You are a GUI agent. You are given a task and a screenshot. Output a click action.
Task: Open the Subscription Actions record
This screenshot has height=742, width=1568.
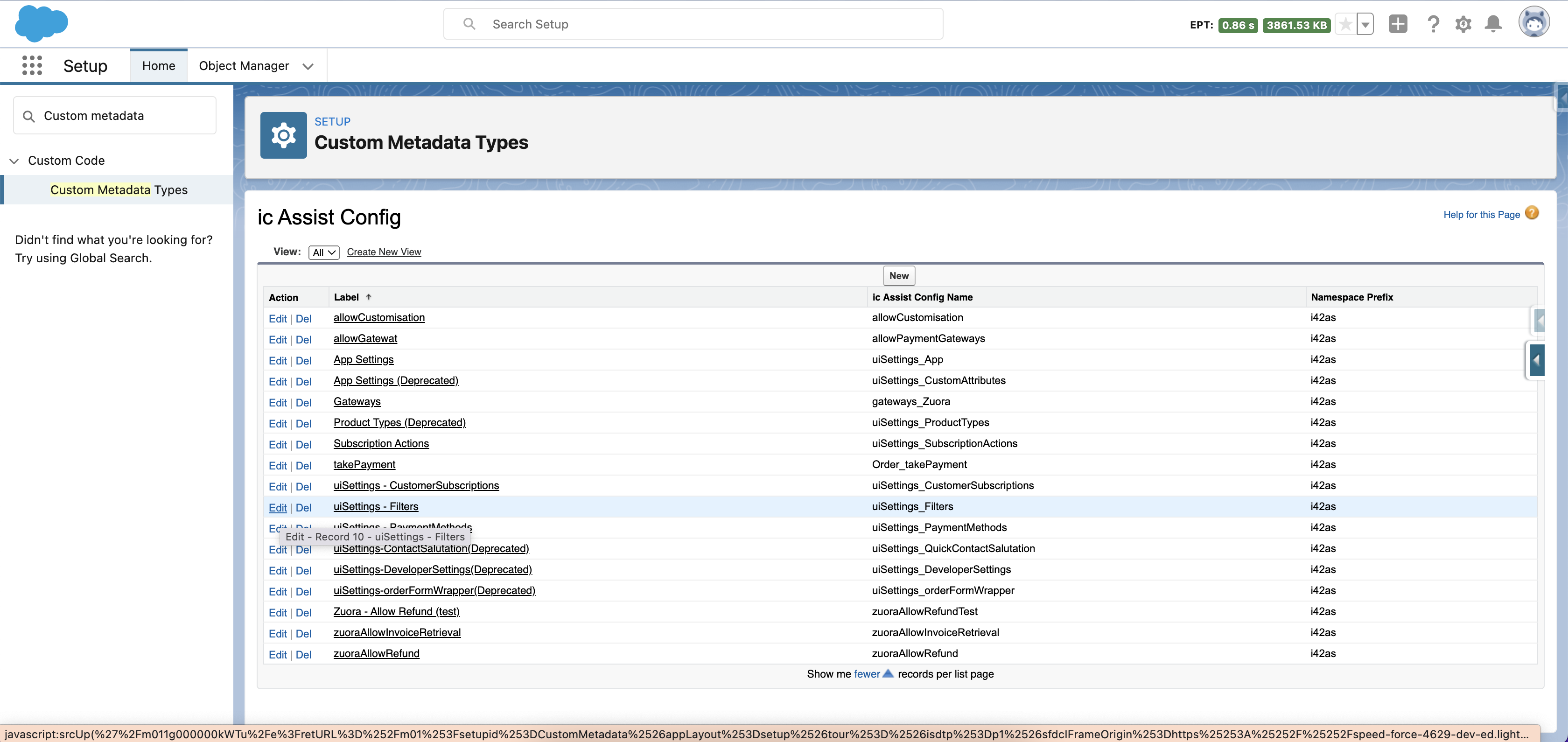(x=381, y=444)
